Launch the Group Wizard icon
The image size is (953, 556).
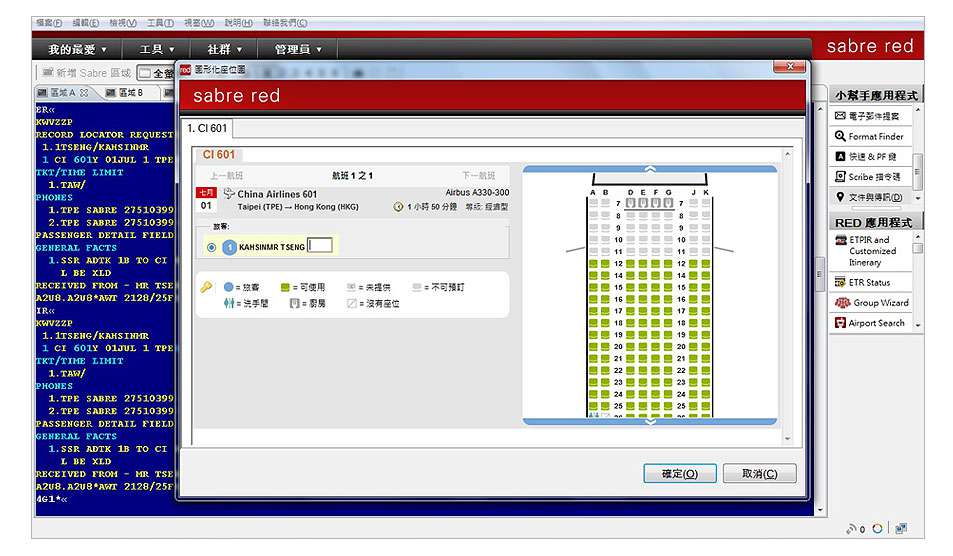[842, 302]
